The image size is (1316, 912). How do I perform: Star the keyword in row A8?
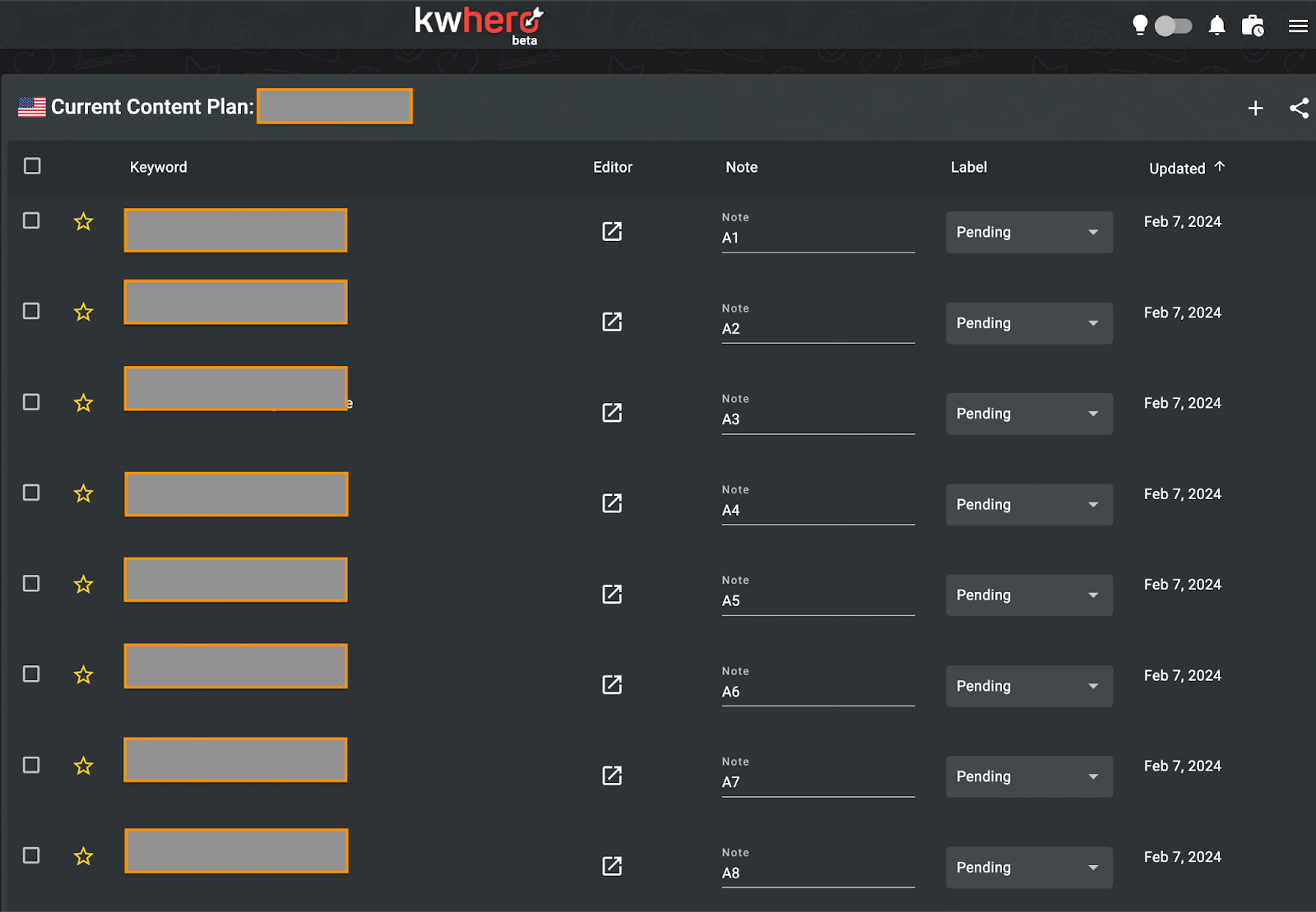pos(83,856)
